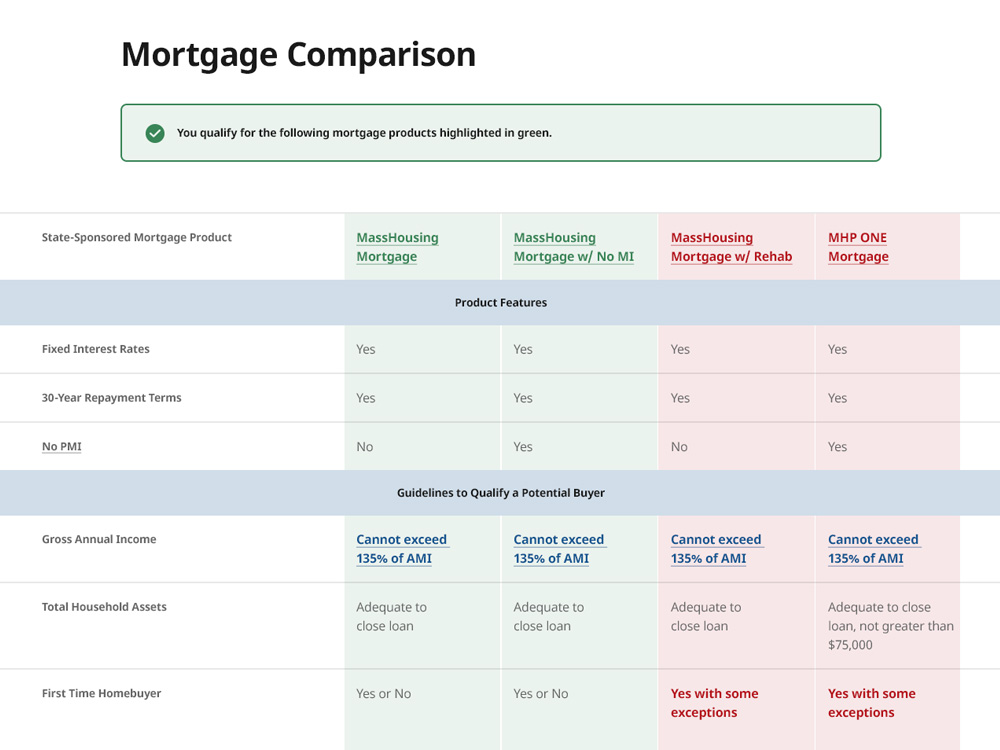
Task: Select the First Time Homebuyer row label
Action: [x=101, y=693]
